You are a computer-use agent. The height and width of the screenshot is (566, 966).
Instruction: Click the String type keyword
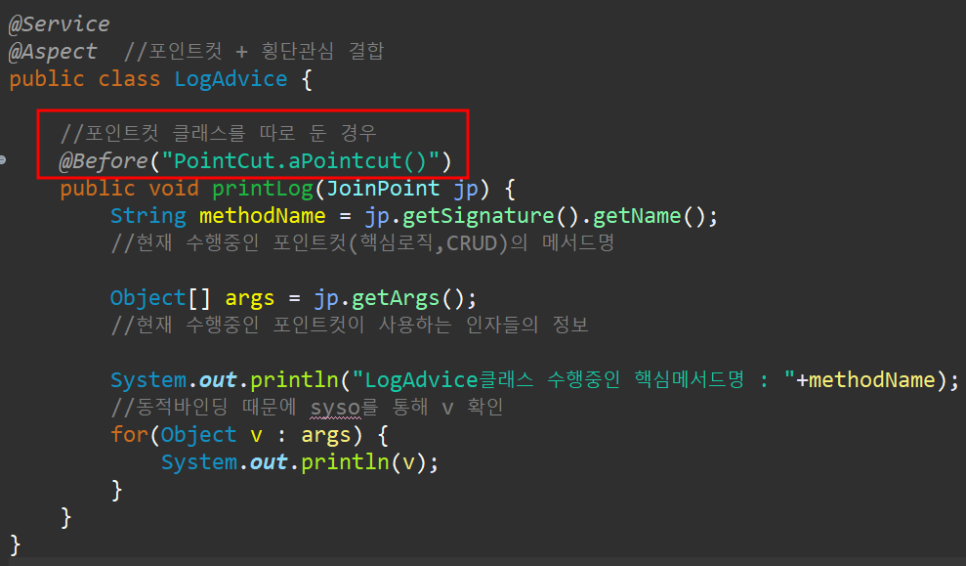(x=148, y=216)
